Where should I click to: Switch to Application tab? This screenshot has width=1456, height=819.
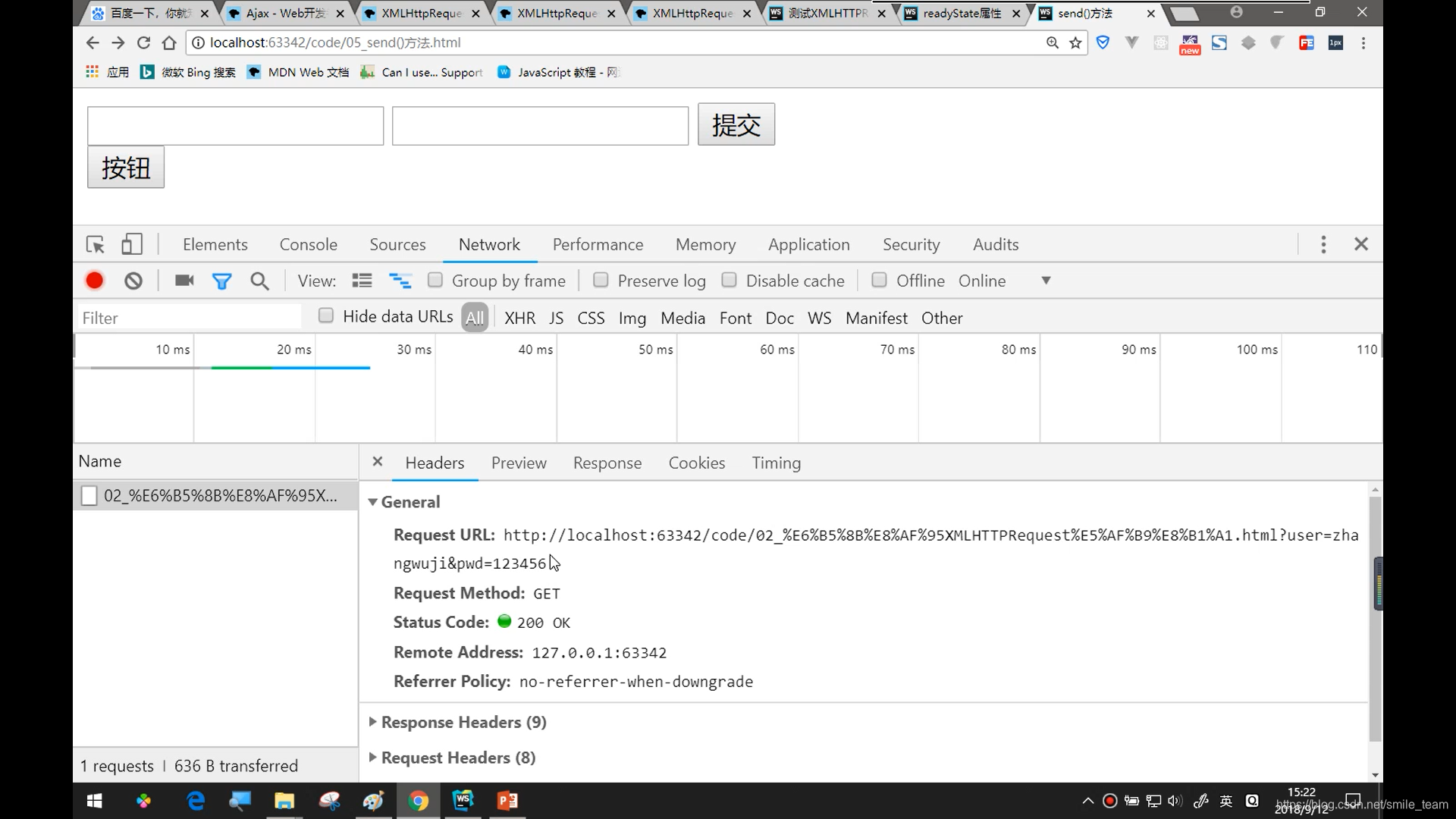click(809, 244)
